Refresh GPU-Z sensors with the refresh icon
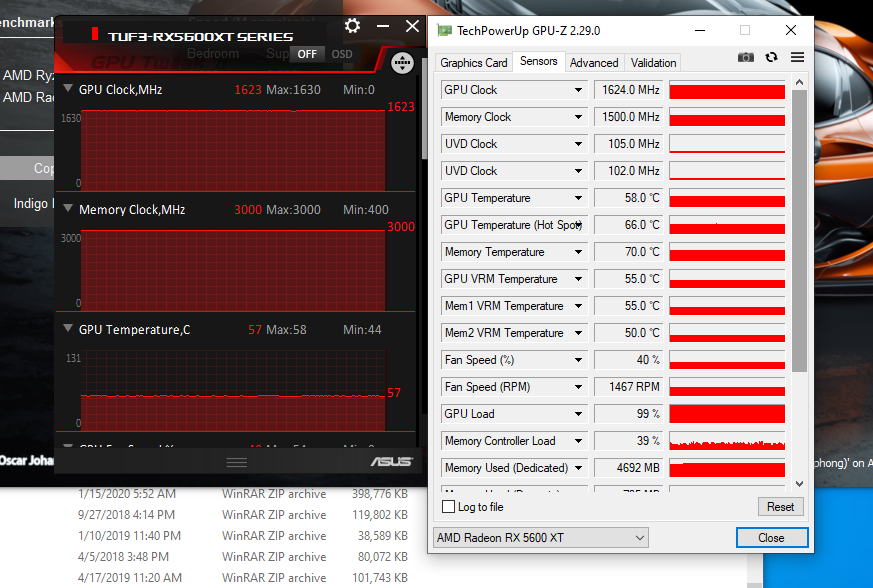This screenshot has width=873, height=588. click(771, 57)
